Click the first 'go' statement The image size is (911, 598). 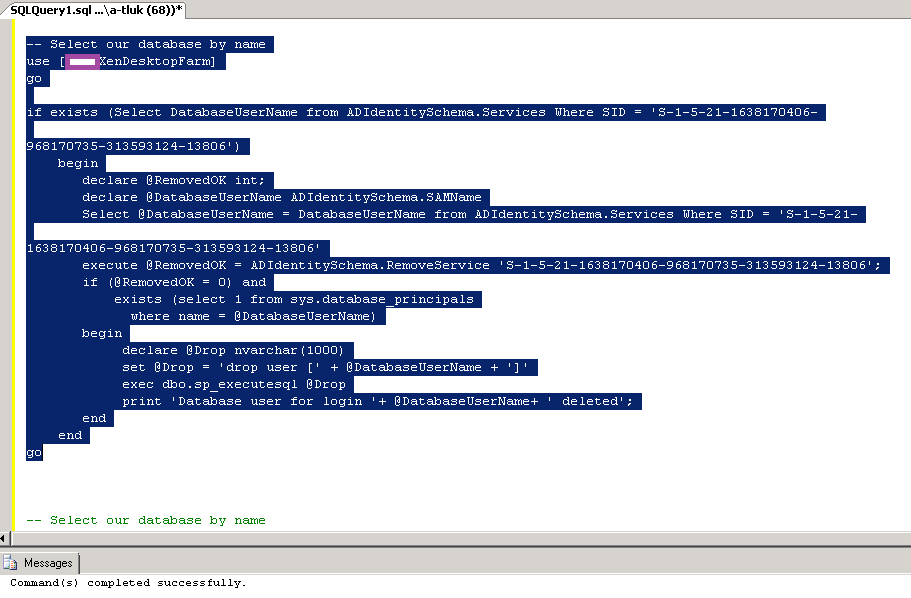34,78
